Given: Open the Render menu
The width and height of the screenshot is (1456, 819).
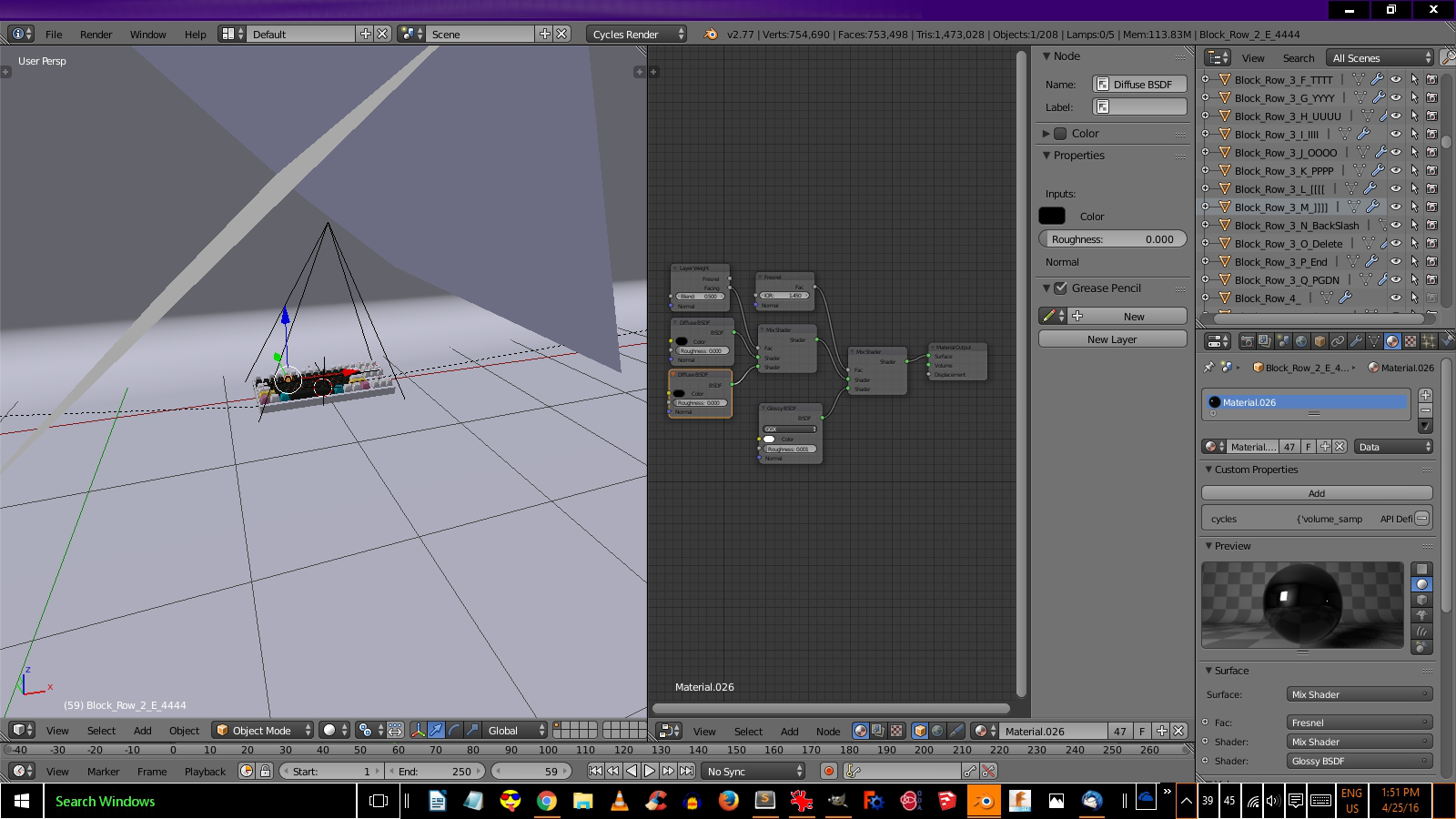Looking at the screenshot, I should tap(96, 35).
